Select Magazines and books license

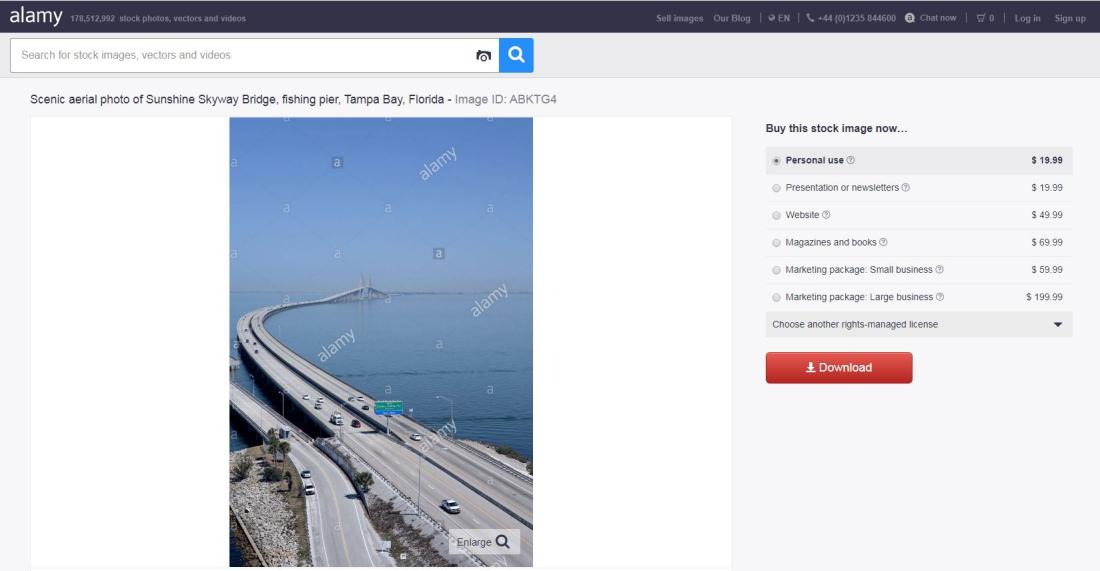(776, 243)
